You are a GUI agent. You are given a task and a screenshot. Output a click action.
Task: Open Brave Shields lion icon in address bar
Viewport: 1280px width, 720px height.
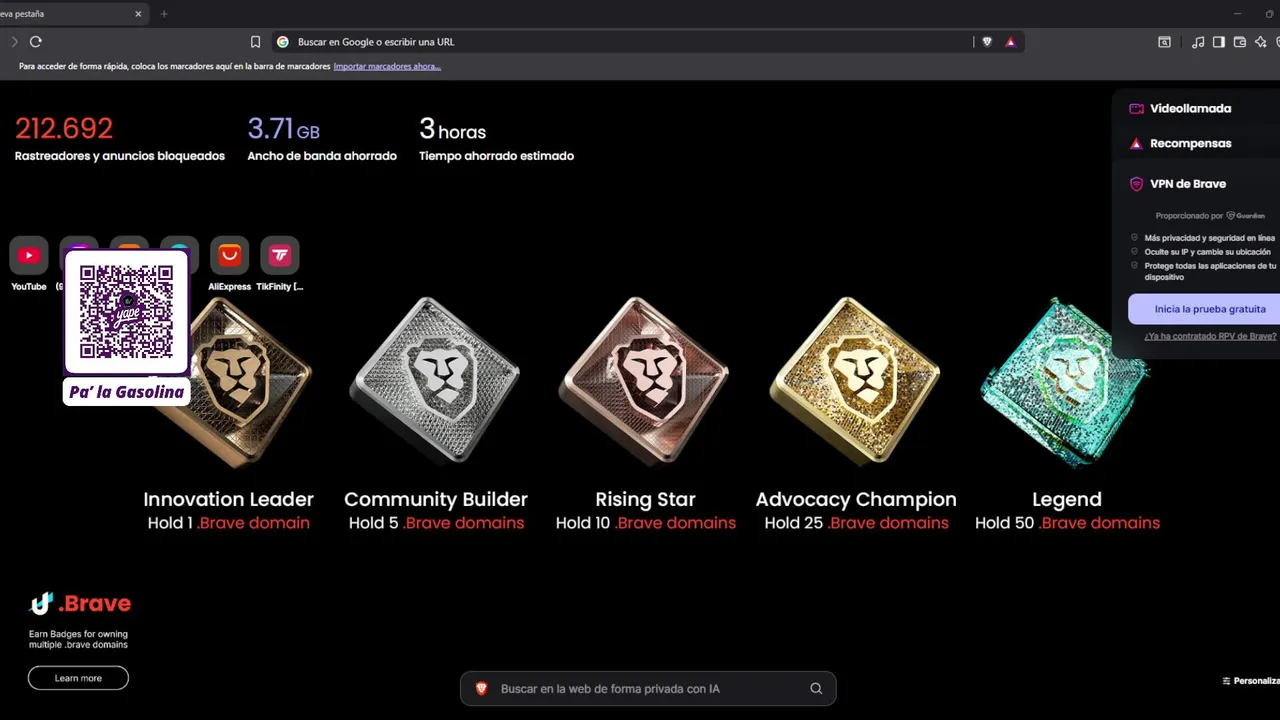tap(987, 42)
